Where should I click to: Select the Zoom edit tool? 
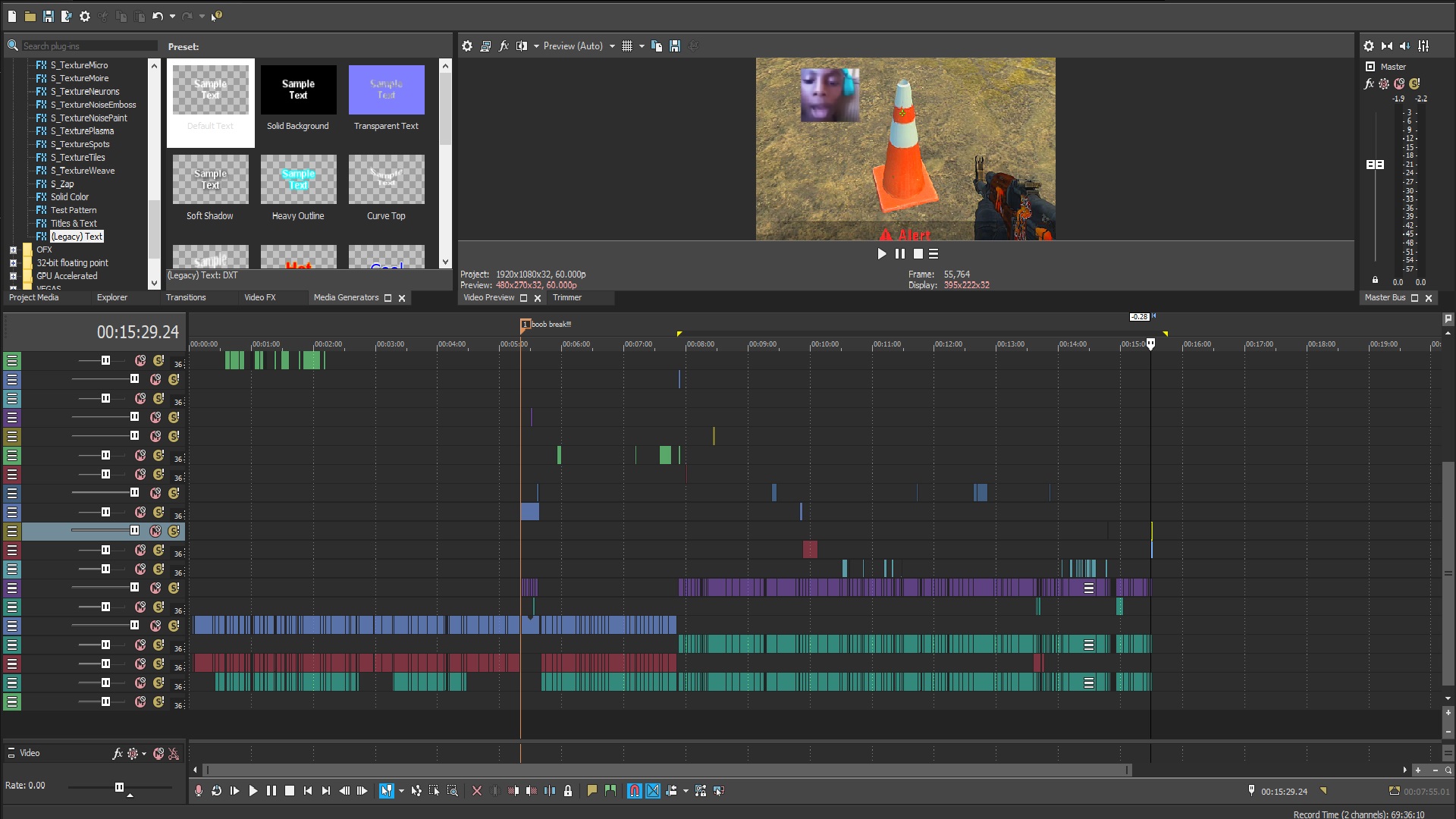coord(453,791)
